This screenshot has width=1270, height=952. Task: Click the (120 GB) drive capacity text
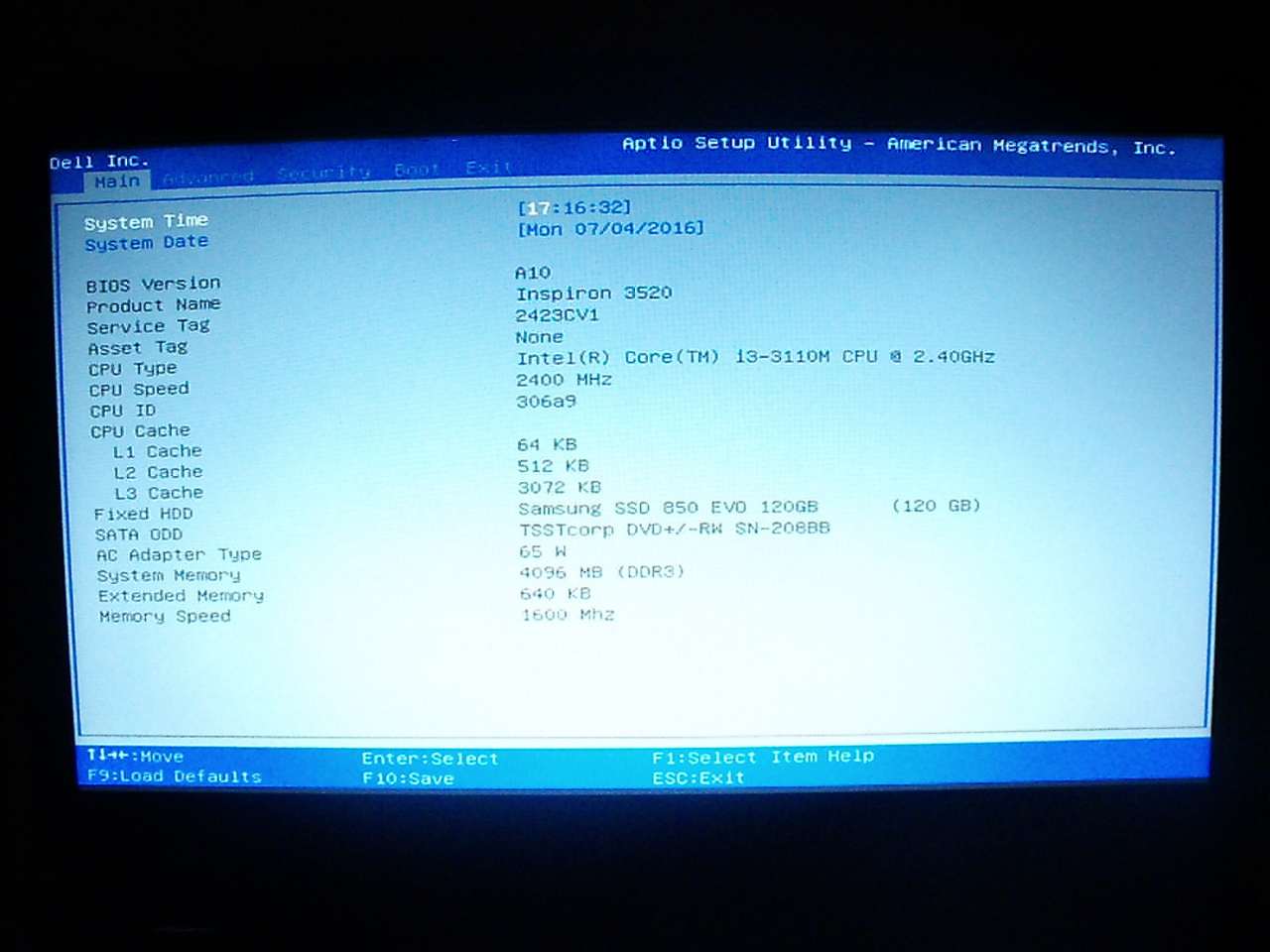click(x=936, y=506)
